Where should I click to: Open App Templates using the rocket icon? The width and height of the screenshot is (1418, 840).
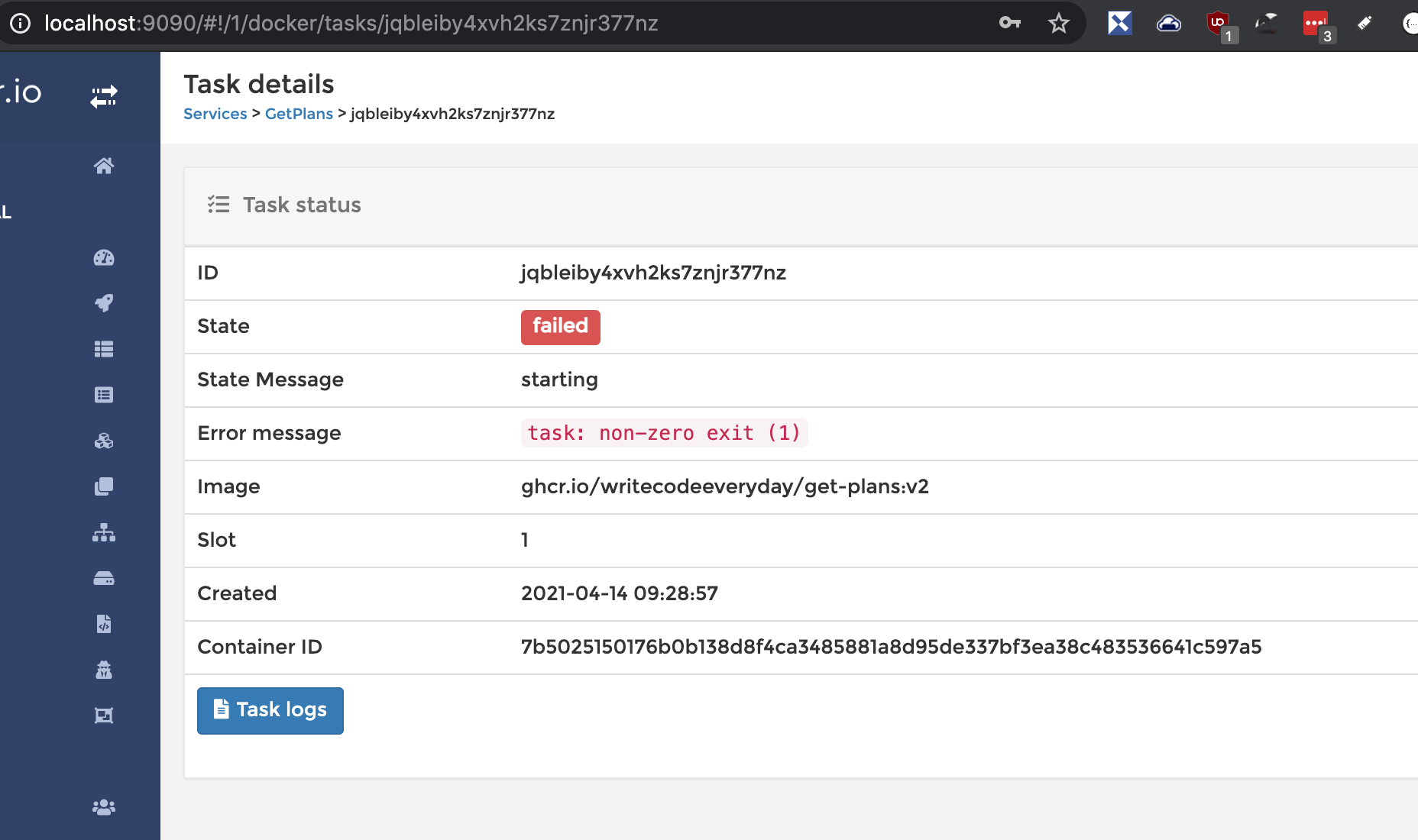pyautogui.click(x=103, y=303)
